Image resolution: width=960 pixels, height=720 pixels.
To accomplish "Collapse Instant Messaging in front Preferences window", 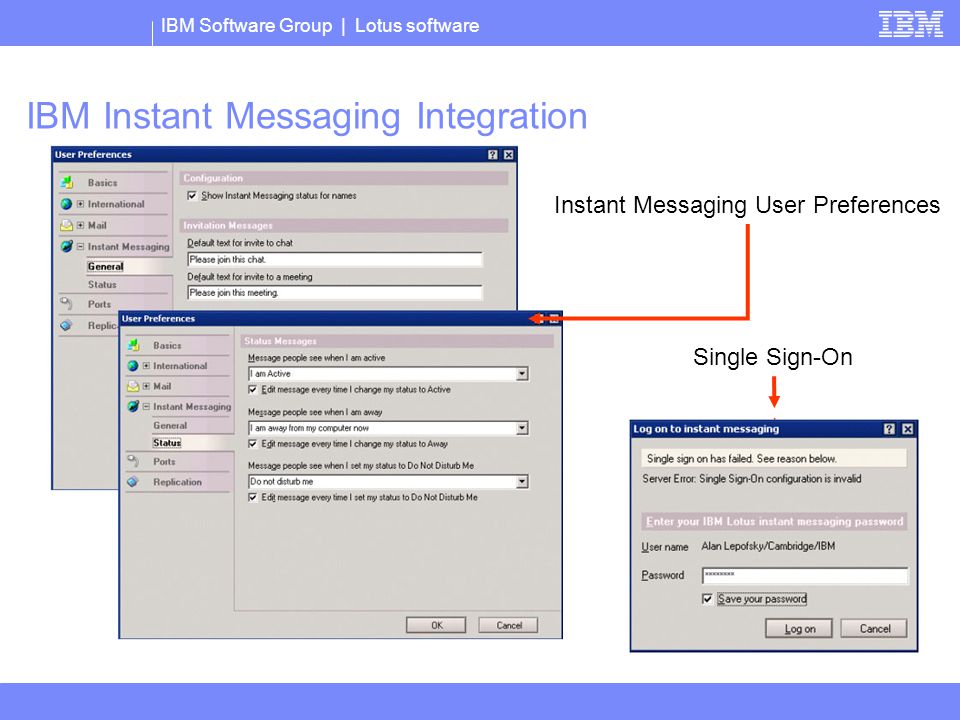I will pos(146,406).
